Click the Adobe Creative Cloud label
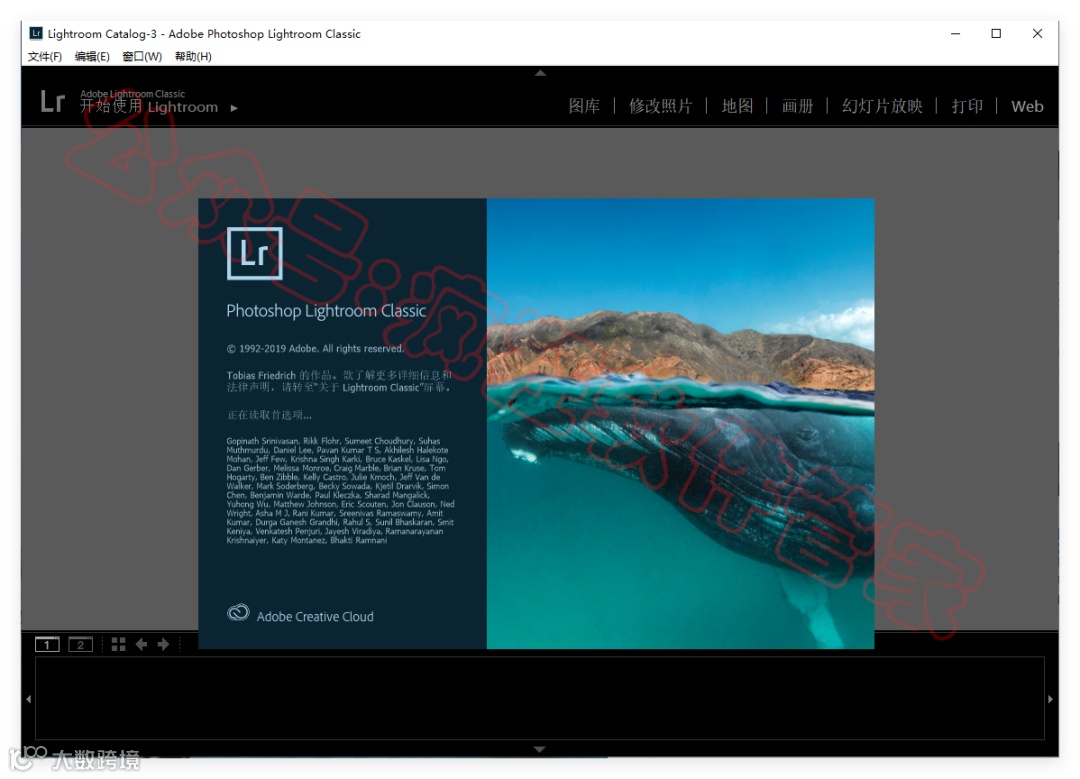This screenshot has height=779, width=1080. pyautogui.click(x=315, y=617)
